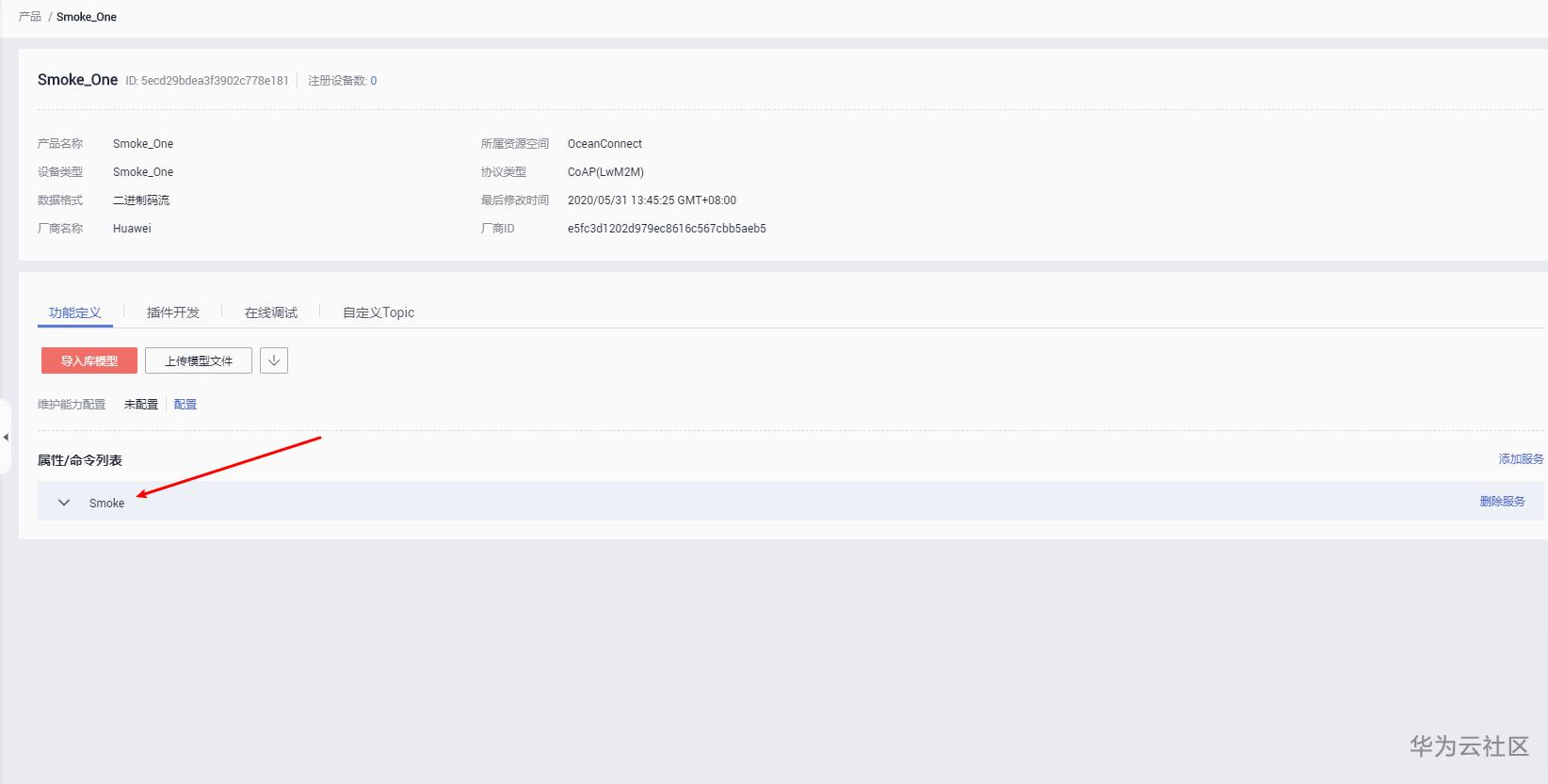
Task: Open the 自定义Topic tab
Action: (x=379, y=312)
